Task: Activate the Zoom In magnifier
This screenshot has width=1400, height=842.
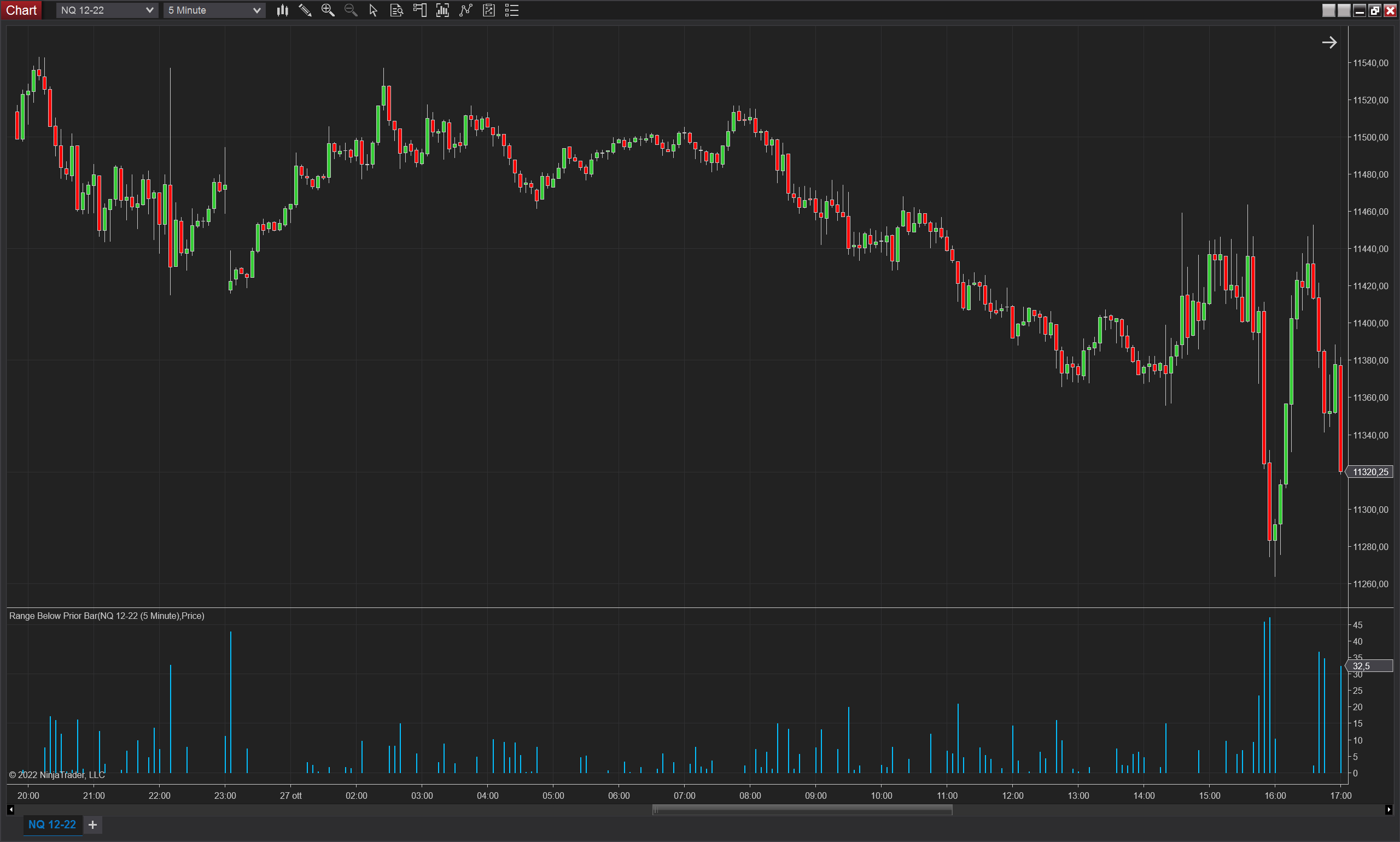Action: pos(328,10)
